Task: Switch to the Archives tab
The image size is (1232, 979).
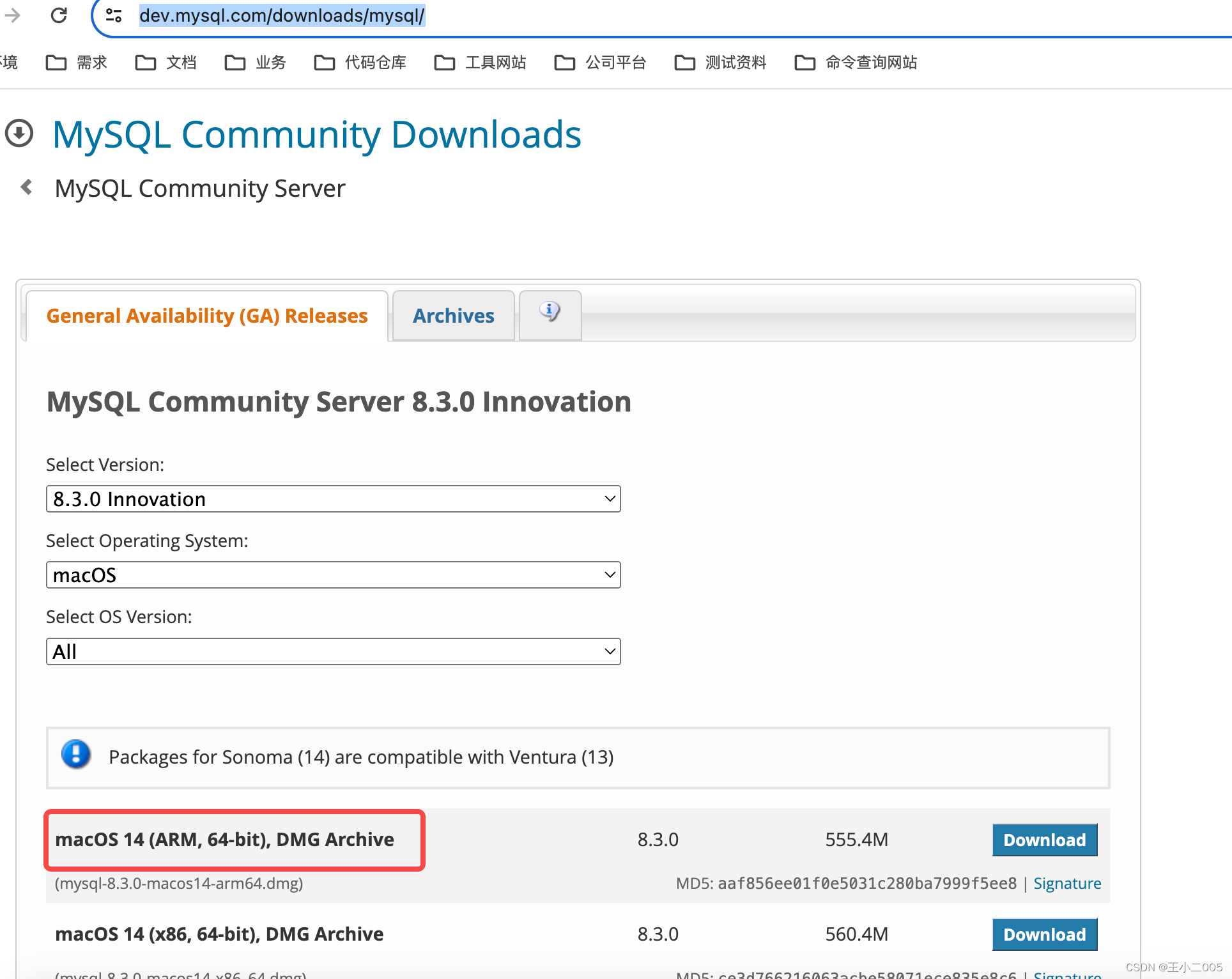Action: pyautogui.click(x=452, y=314)
